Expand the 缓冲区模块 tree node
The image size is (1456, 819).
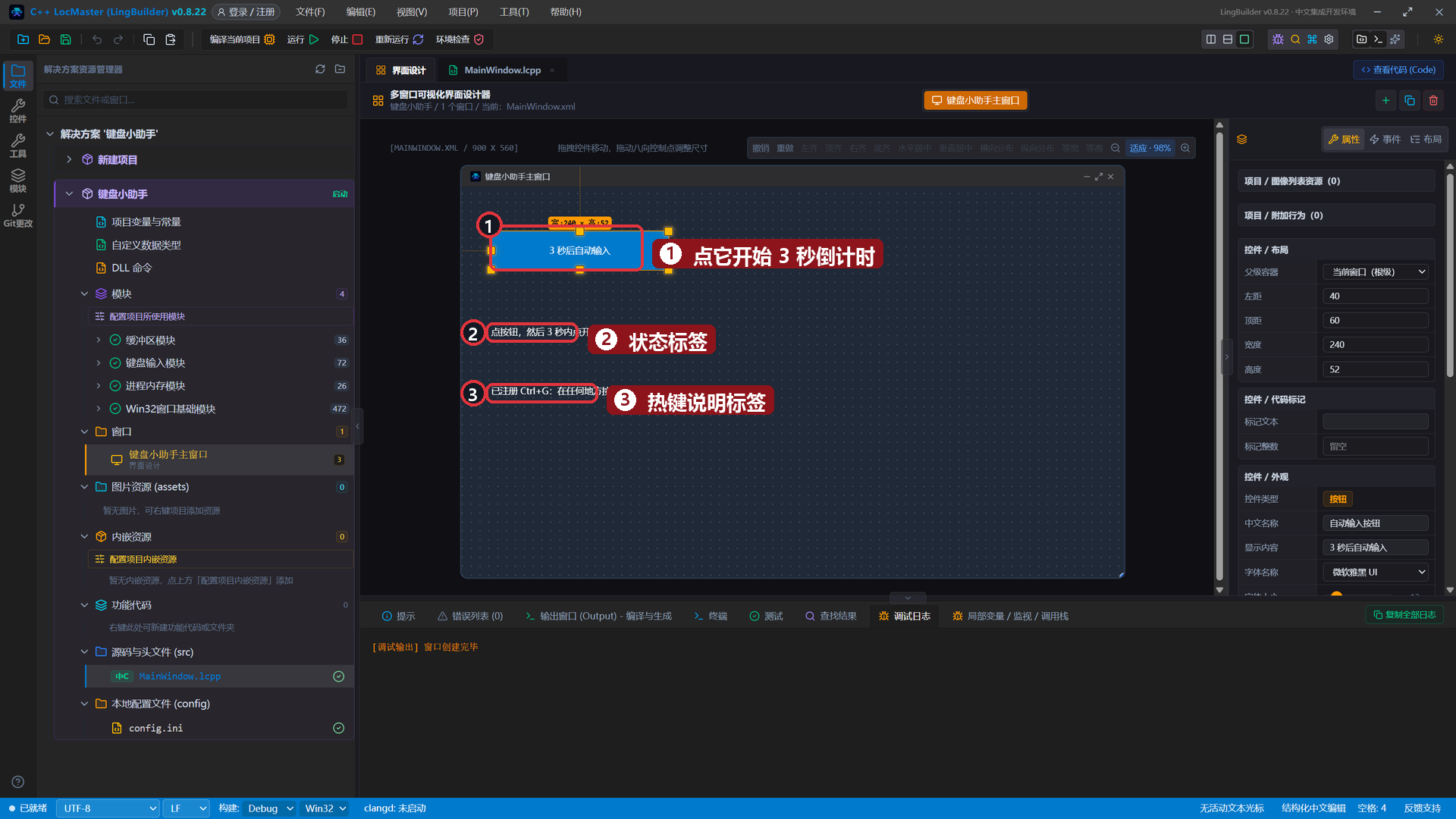[x=99, y=340]
